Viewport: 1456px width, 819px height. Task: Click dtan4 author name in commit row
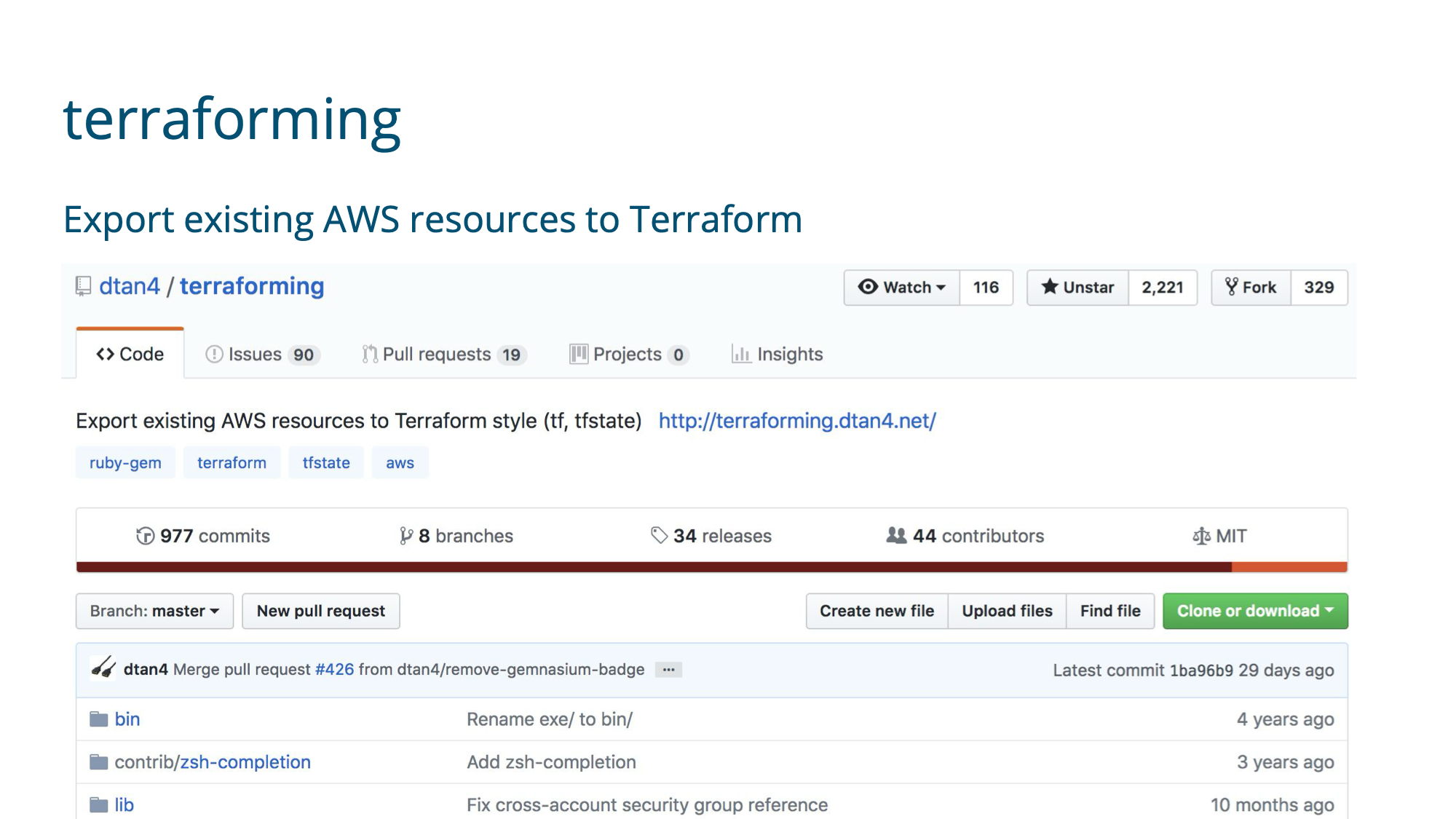[x=146, y=670]
